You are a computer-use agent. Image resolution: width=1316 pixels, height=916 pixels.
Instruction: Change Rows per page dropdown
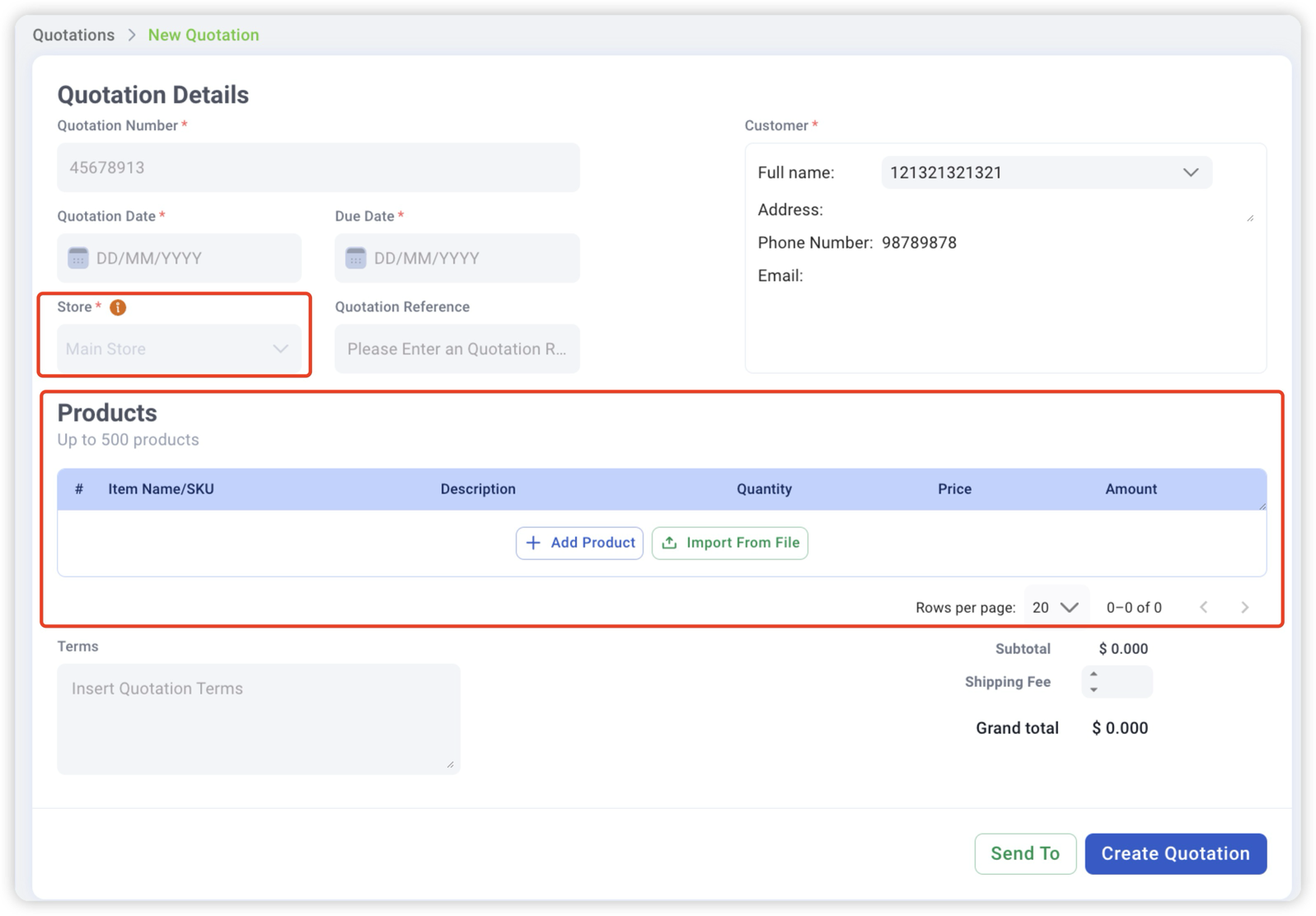coord(1055,607)
